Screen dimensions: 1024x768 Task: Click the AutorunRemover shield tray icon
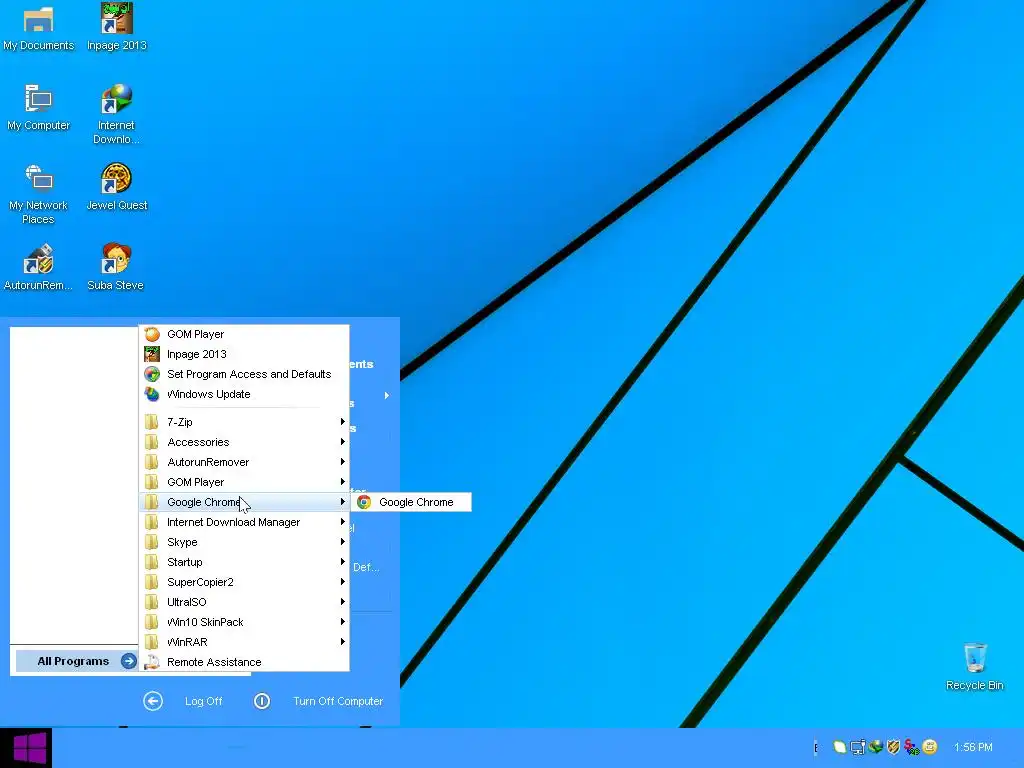pyautogui.click(x=893, y=747)
